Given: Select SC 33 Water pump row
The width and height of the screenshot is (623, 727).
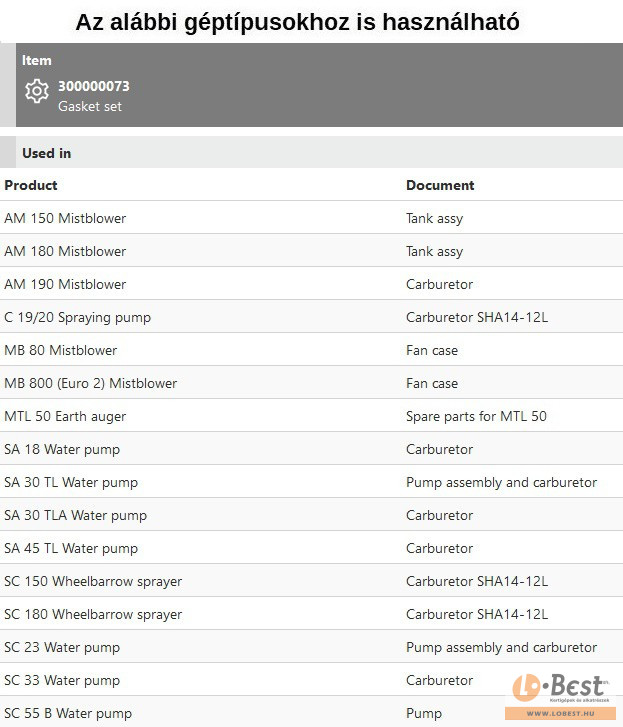Looking at the screenshot, I should [62, 680].
